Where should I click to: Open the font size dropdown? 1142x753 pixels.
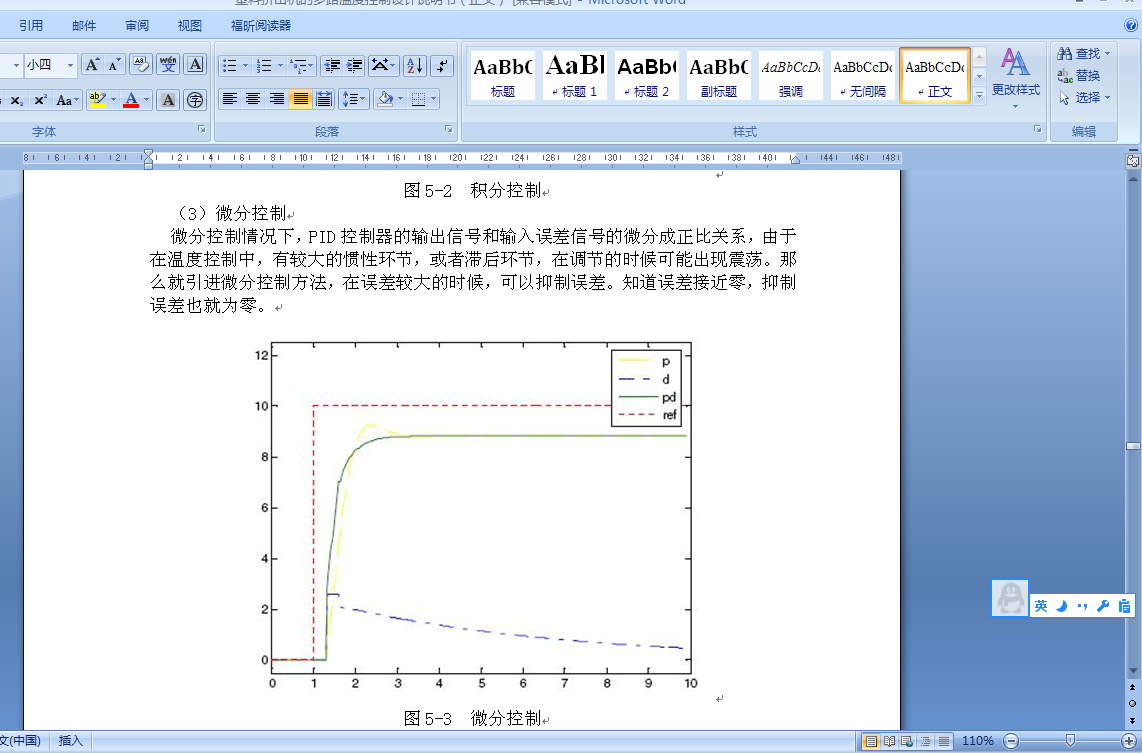[70, 65]
